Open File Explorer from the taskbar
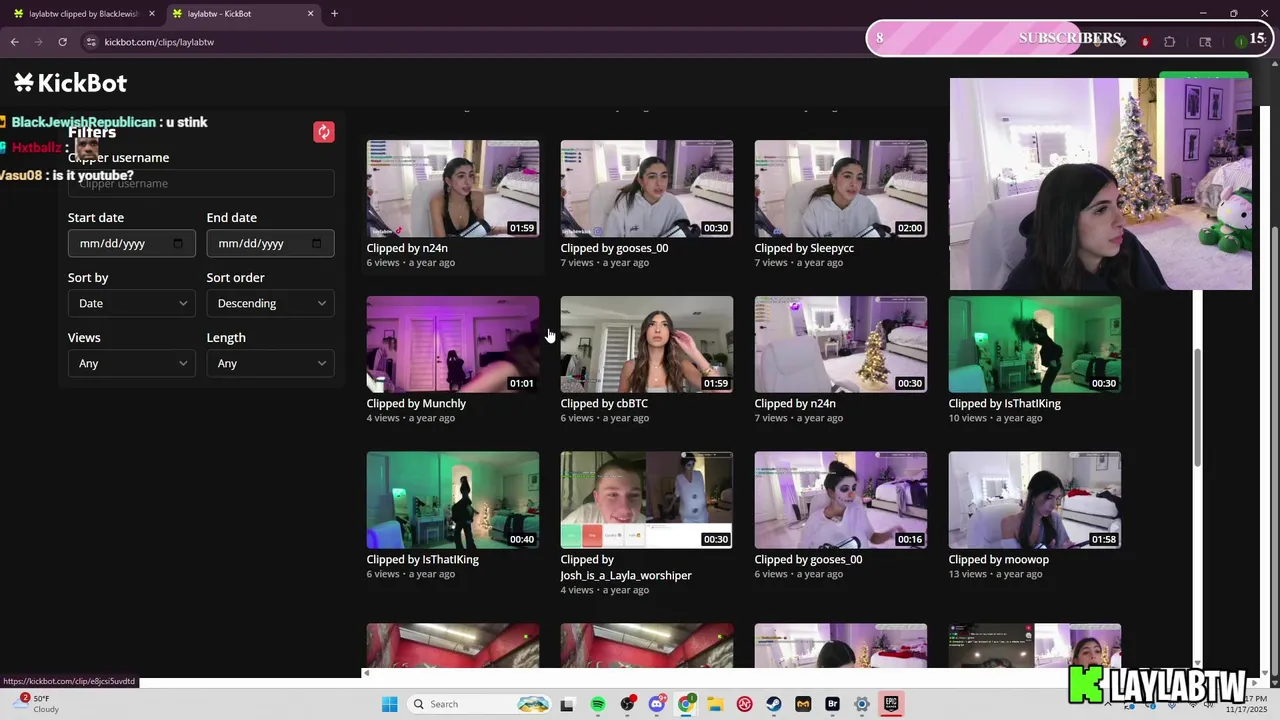This screenshot has width=1280, height=720. click(x=715, y=704)
